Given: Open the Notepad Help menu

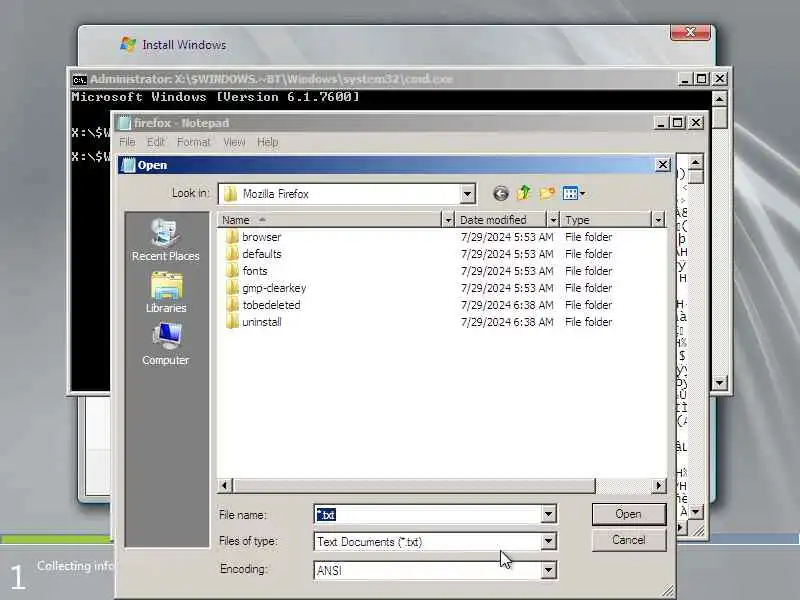Looking at the screenshot, I should [x=267, y=142].
